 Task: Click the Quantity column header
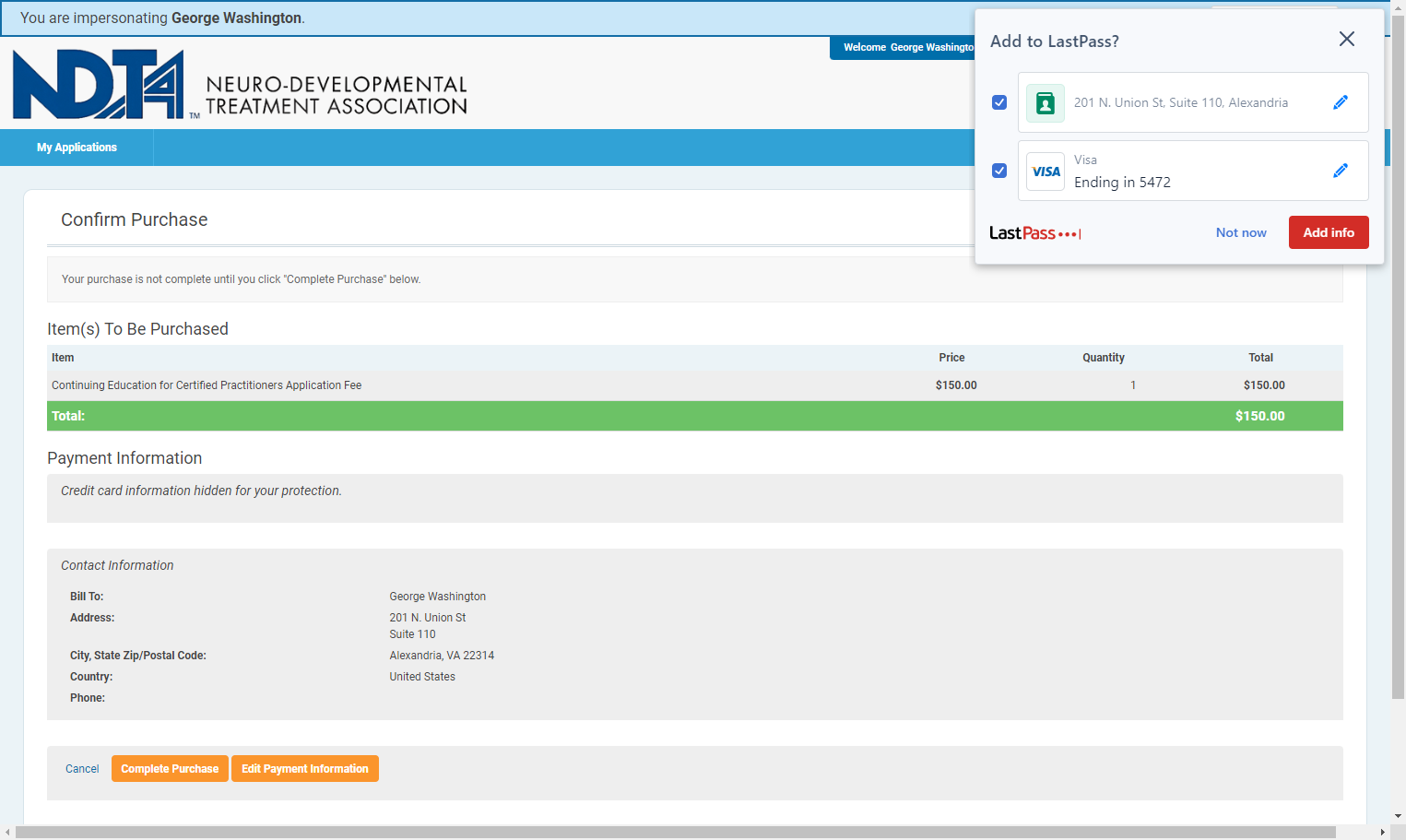1104,358
